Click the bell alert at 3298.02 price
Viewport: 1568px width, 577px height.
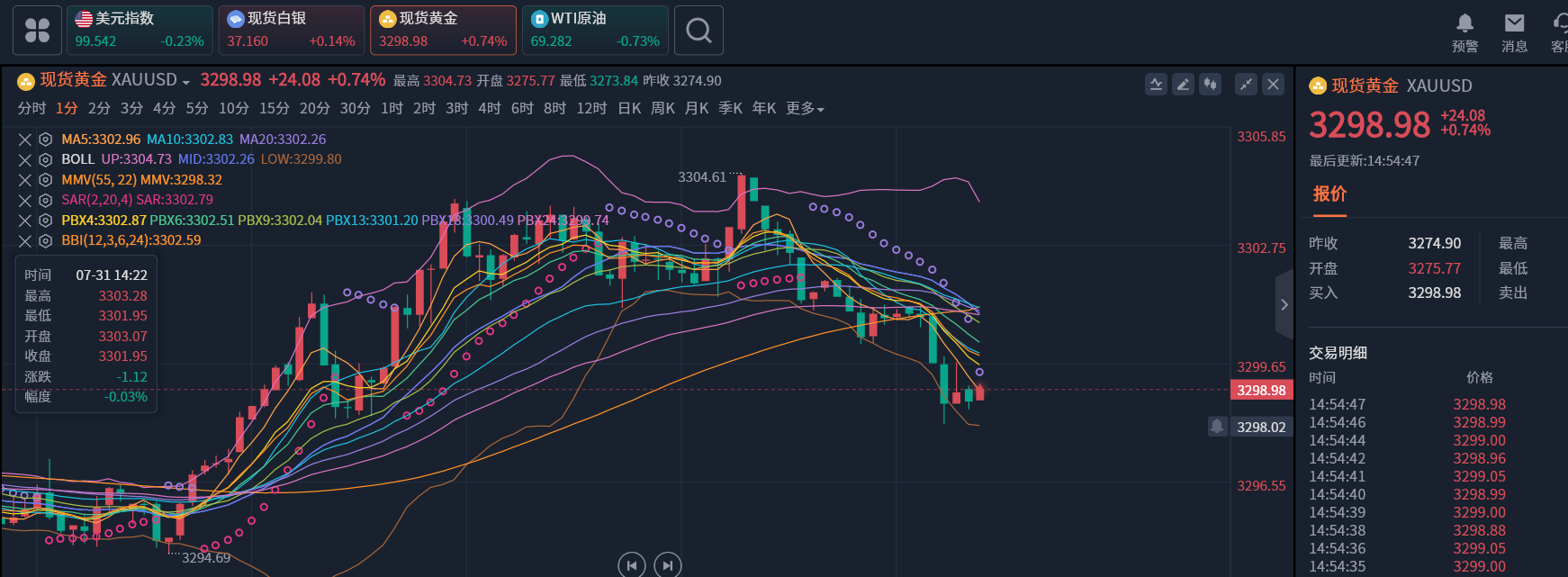click(1217, 427)
